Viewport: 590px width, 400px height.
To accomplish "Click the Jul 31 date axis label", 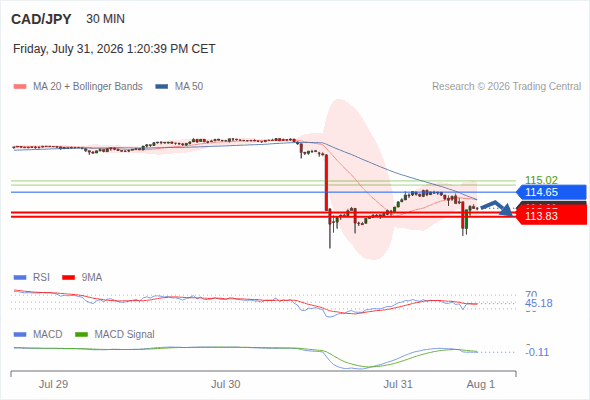I will coord(398,384).
